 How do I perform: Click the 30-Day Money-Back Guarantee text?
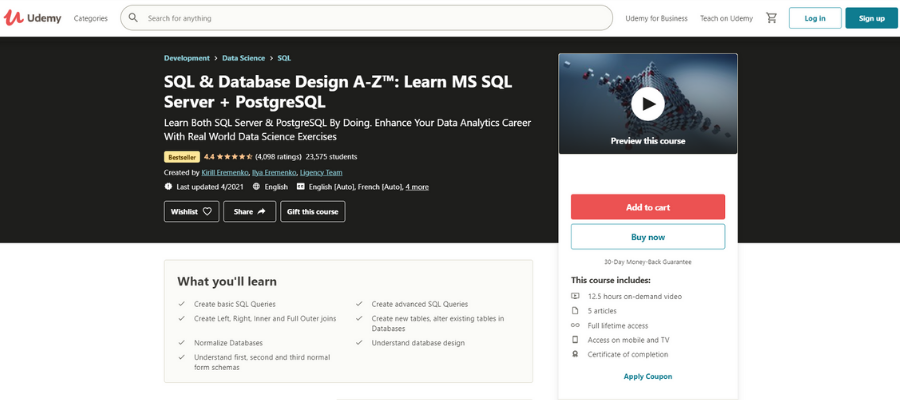pos(647,262)
